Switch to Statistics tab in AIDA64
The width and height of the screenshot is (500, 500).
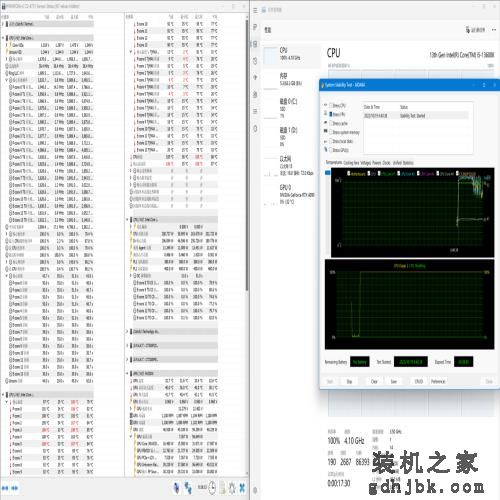point(408,163)
